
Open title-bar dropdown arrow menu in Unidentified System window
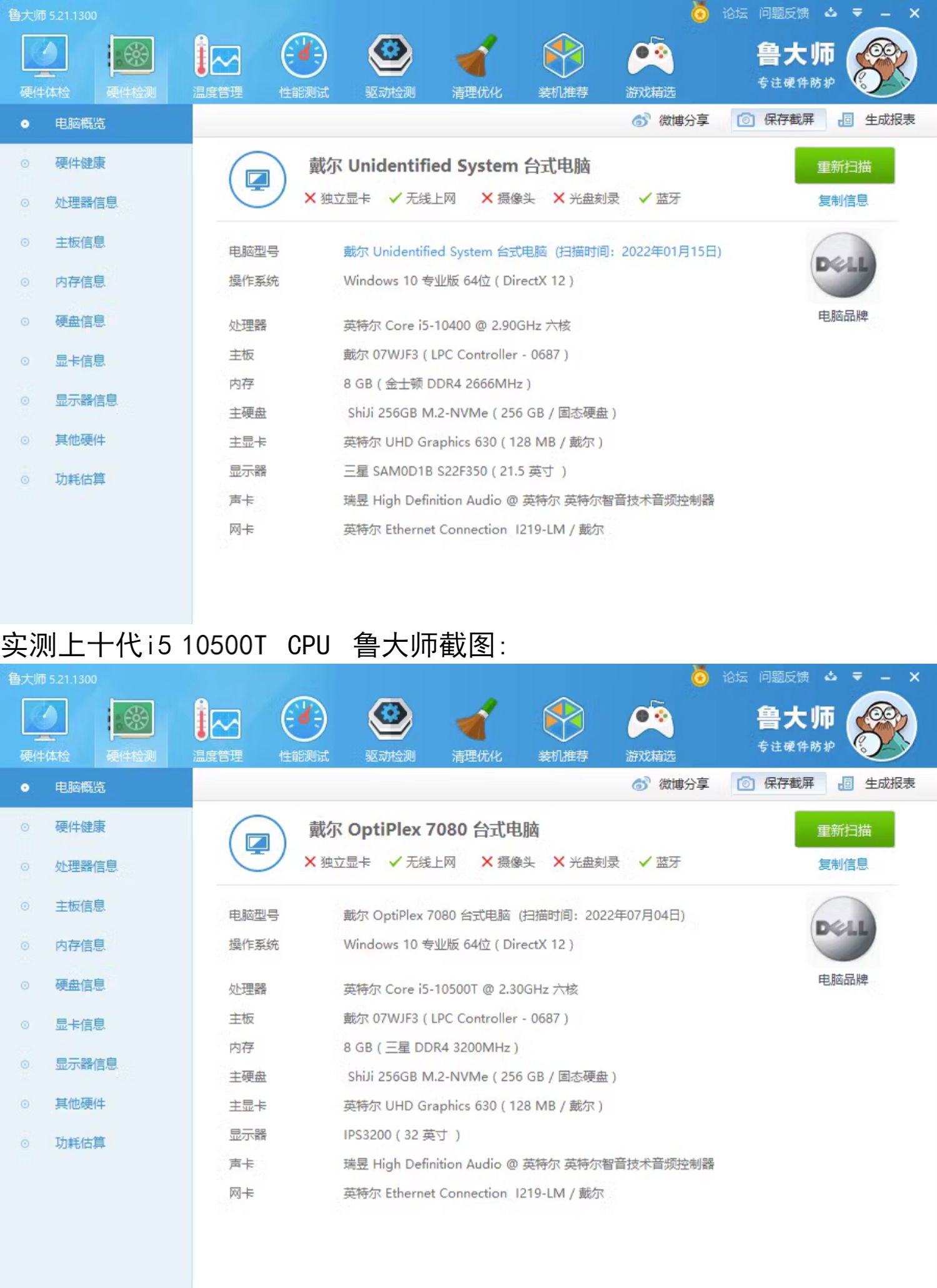[857, 12]
